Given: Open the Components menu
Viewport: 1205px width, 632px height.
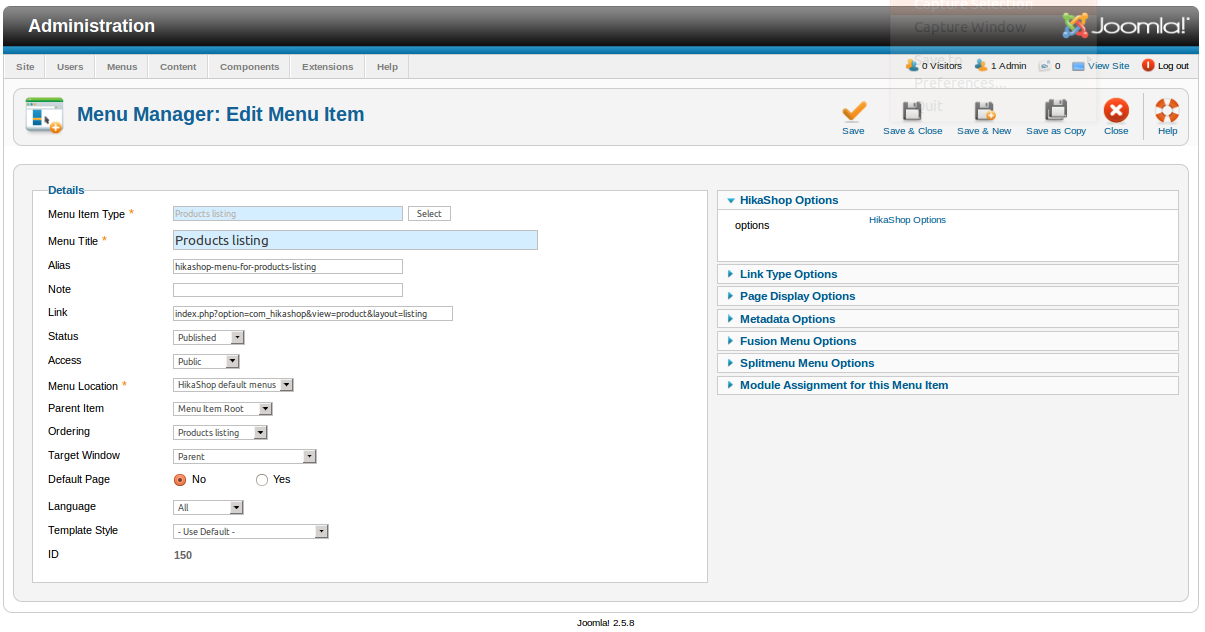Looking at the screenshot, I should 249,67.
